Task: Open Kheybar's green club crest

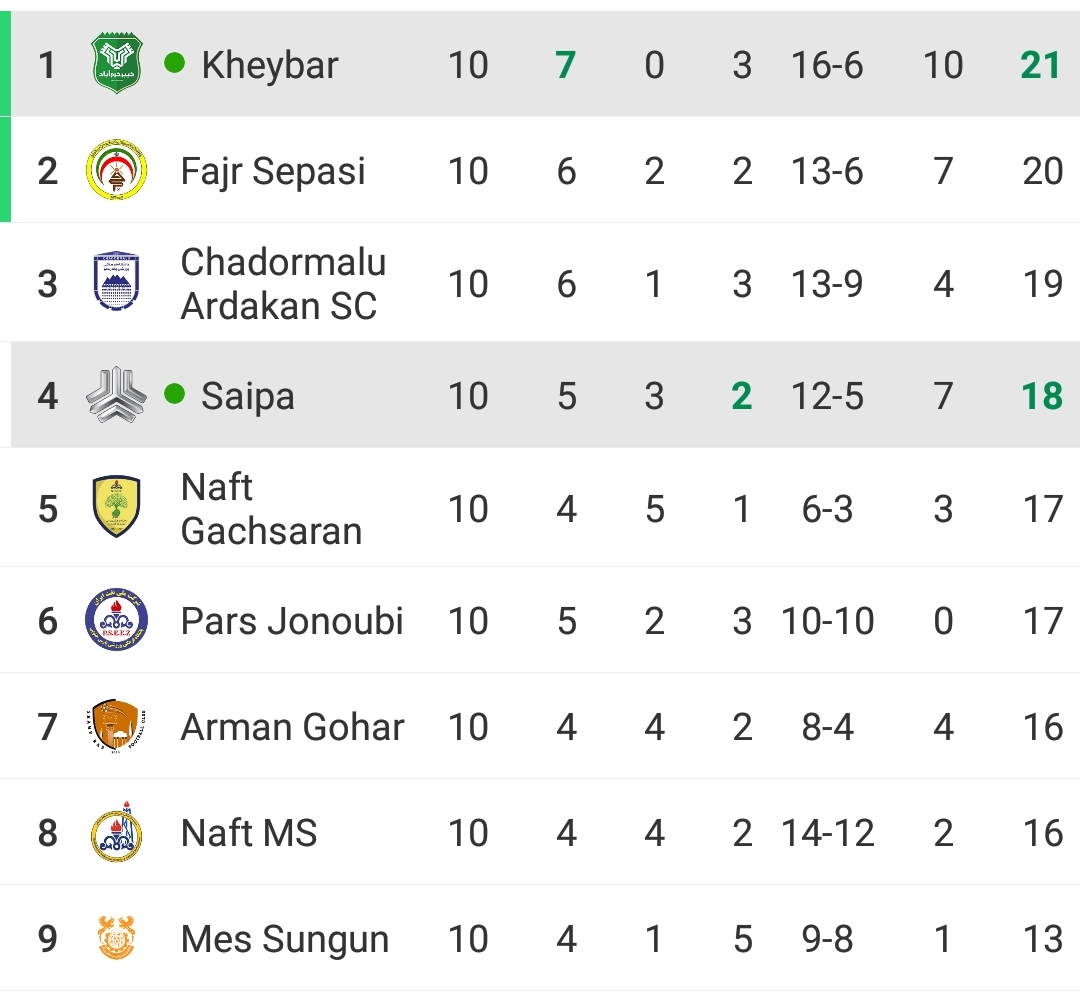Action: coord(116,64)
